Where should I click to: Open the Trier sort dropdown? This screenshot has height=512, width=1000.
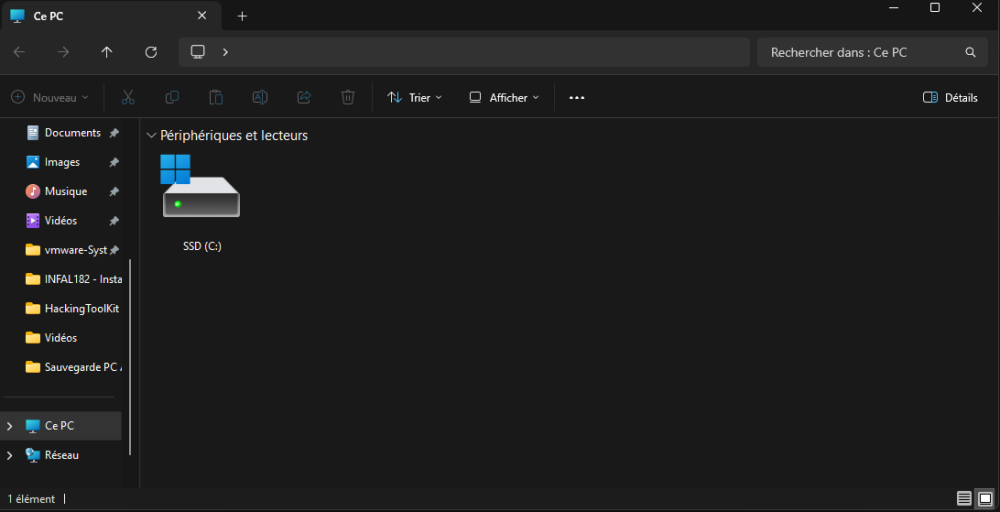(414, 97)
